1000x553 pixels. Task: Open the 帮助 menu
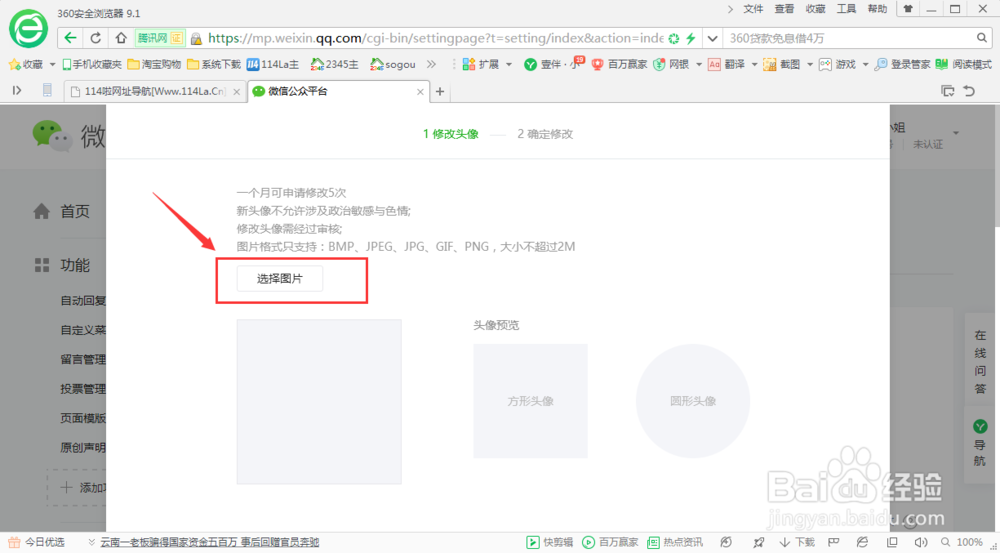(x=878, y=9)
